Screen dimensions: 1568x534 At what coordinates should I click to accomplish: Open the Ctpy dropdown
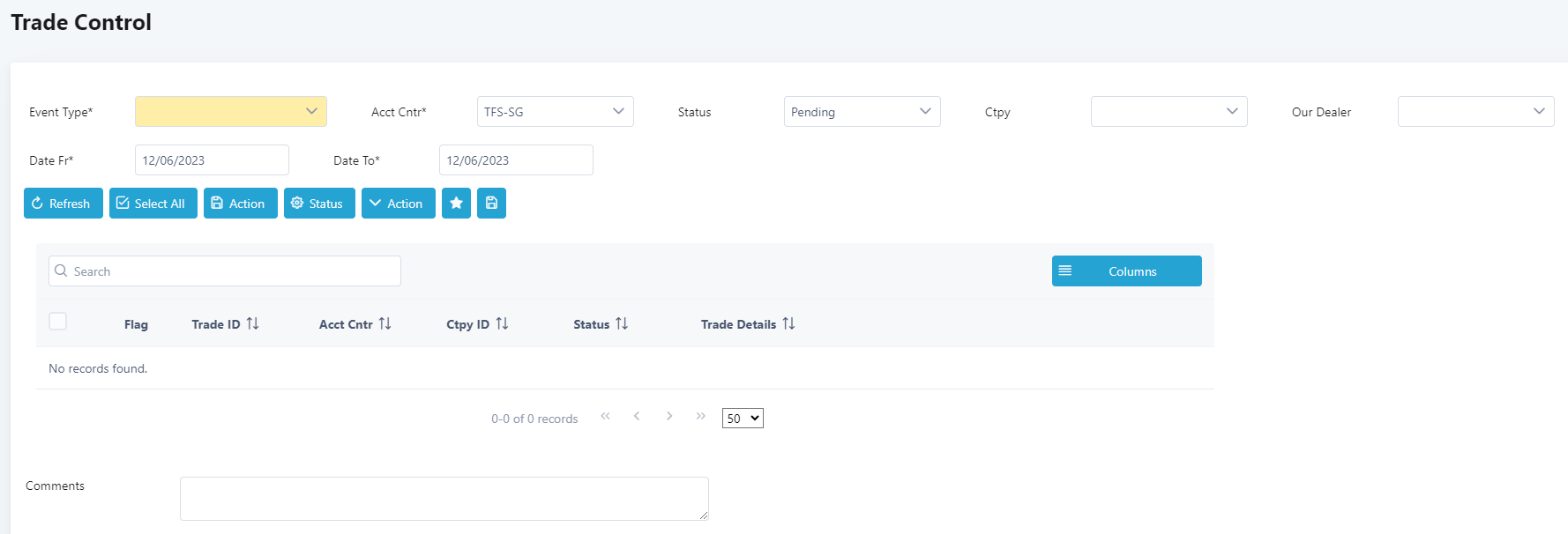pos(1169,112)
